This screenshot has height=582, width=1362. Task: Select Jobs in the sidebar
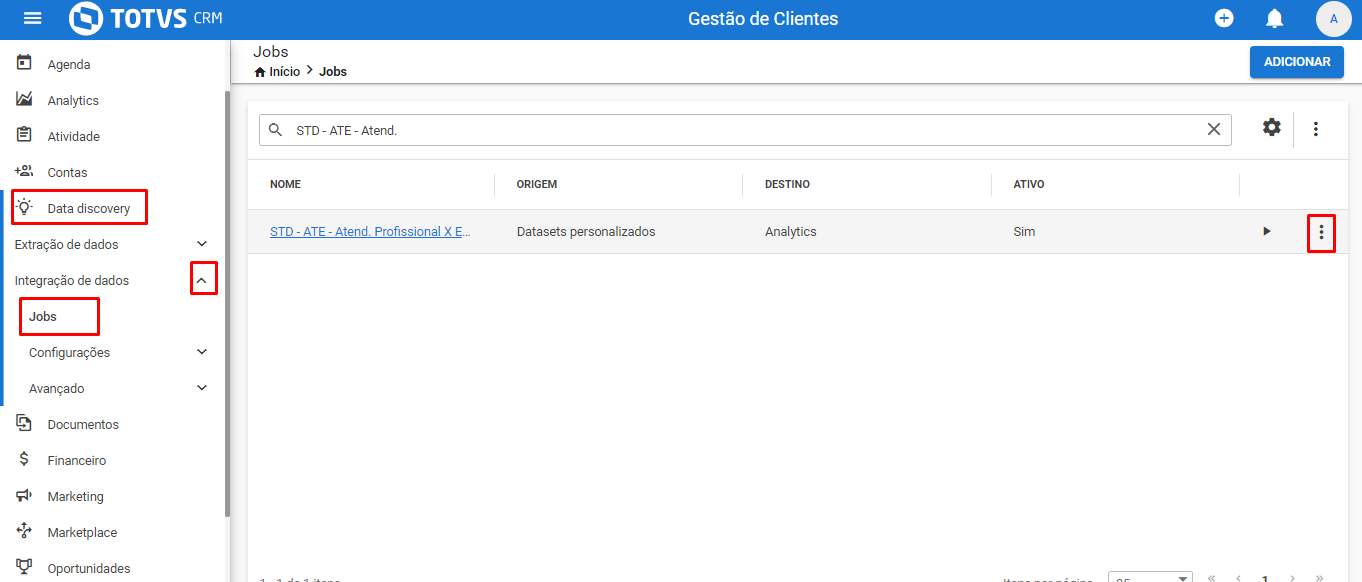(x=43, y=316)
